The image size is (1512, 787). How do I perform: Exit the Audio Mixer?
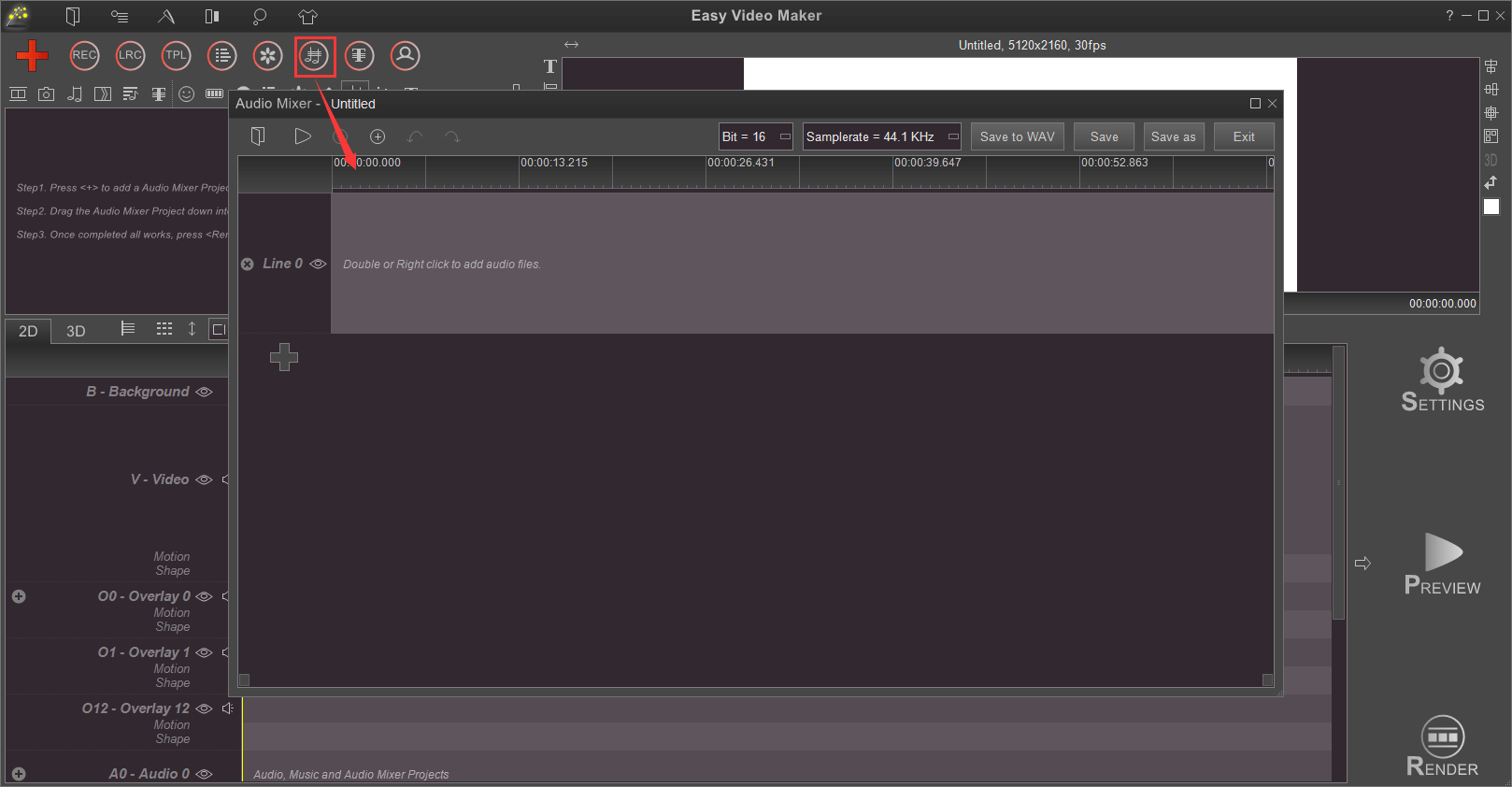pyautogui.click(x=1244, y=136)
